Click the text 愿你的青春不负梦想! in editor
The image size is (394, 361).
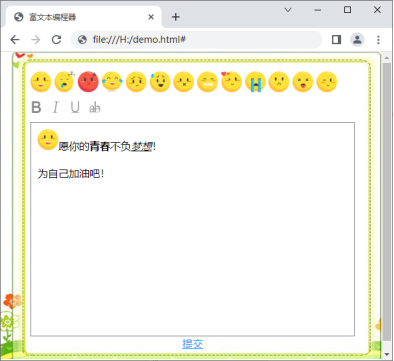click(x=107, y=146)
